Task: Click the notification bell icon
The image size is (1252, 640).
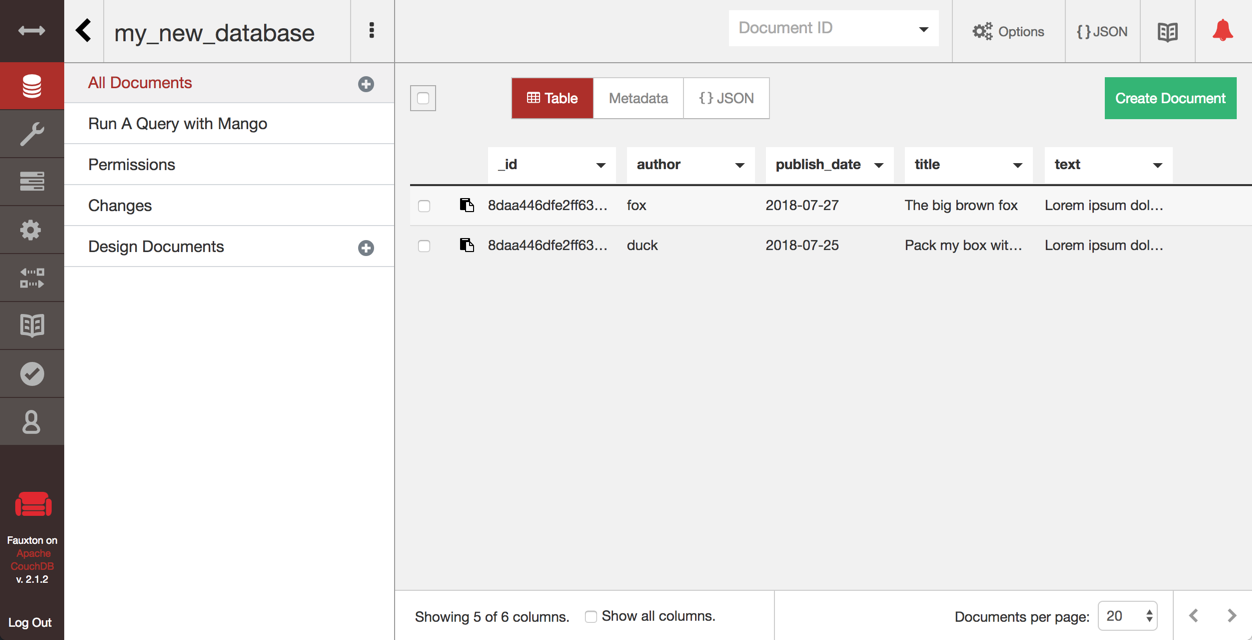Action: pos(1222,31)
